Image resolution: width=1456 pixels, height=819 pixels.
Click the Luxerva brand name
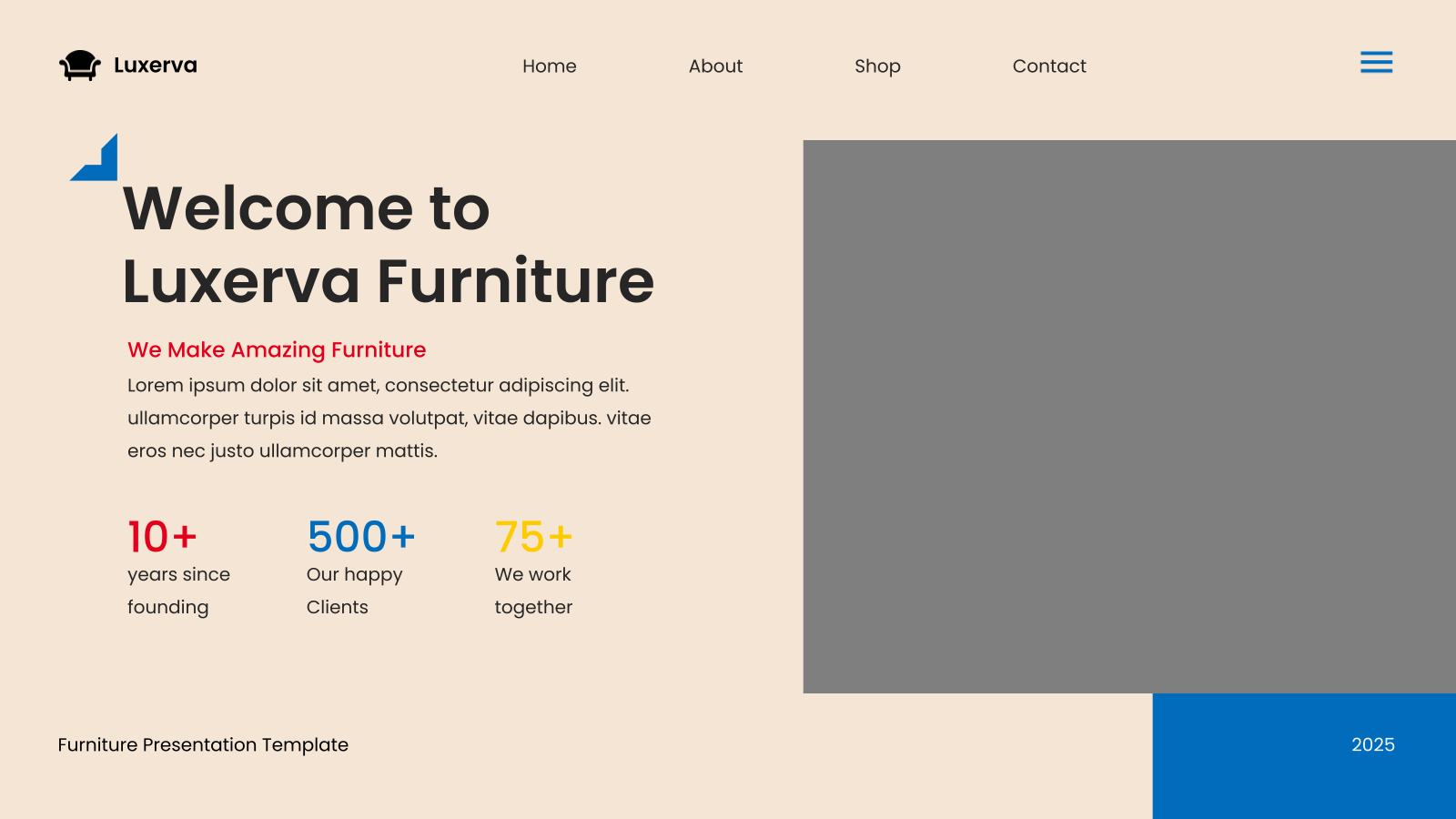point(156,66)
